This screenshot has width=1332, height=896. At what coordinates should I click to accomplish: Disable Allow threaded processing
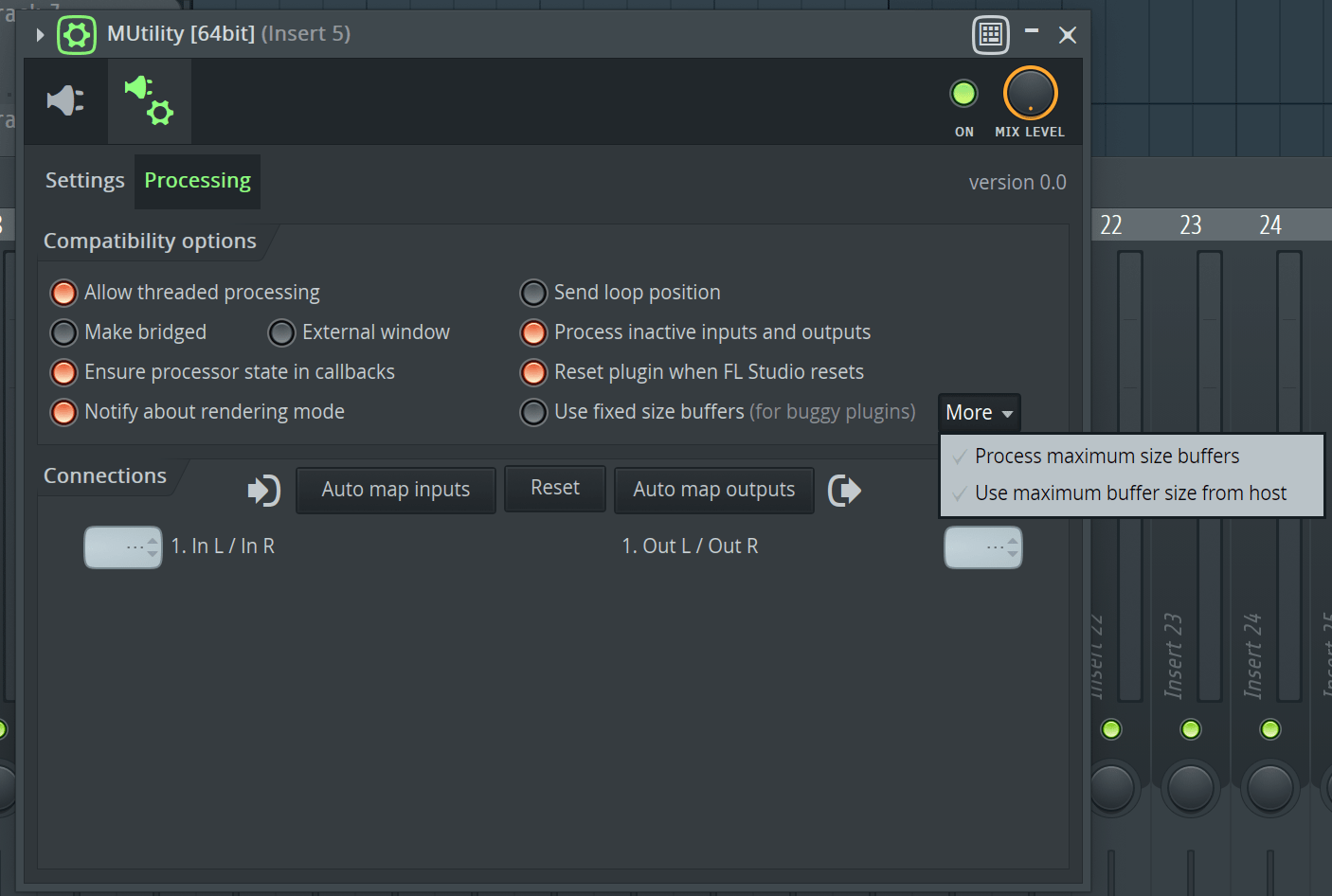point(63,293)
